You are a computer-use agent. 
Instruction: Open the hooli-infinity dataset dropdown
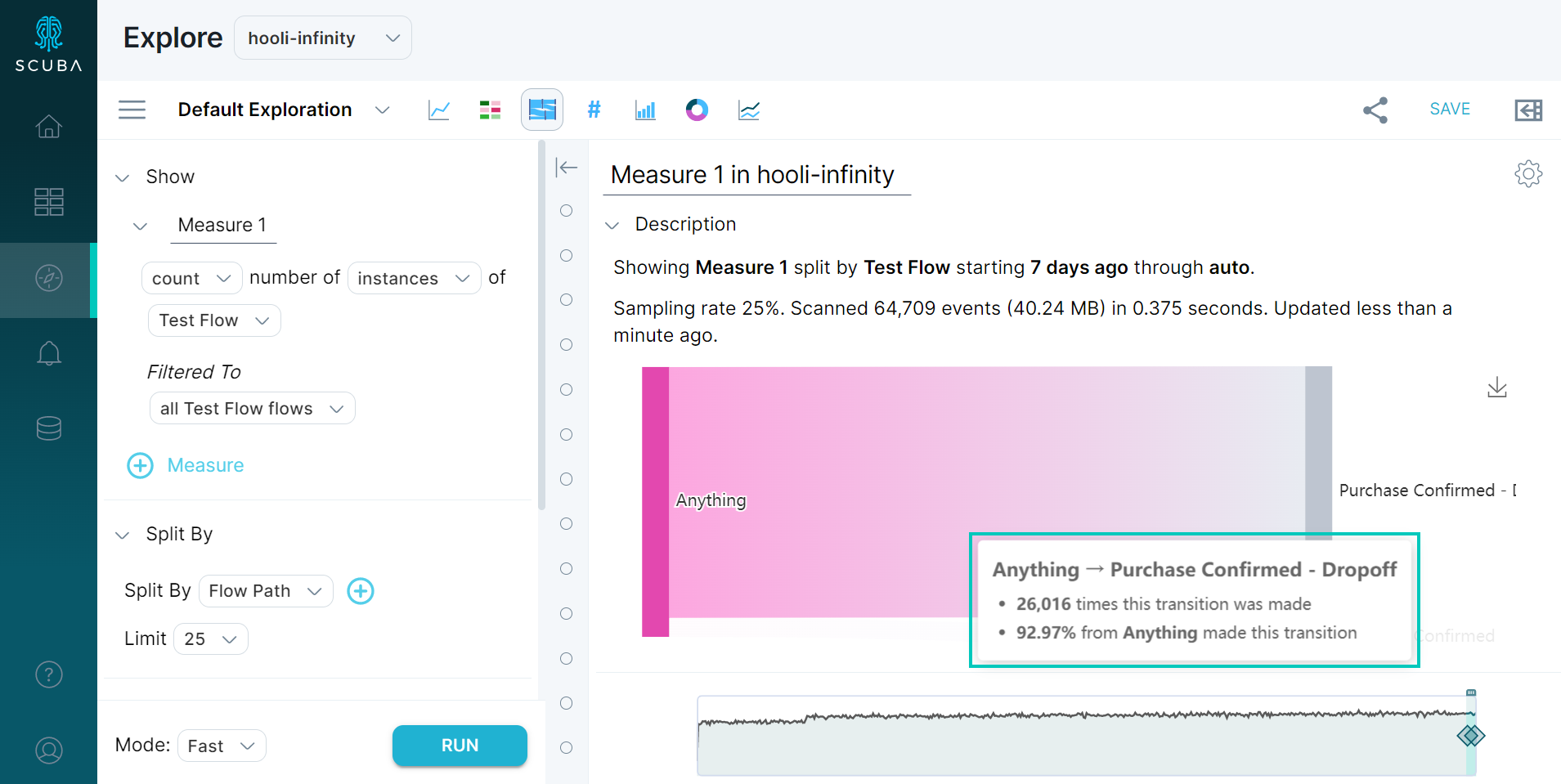(x=323, y=38)
